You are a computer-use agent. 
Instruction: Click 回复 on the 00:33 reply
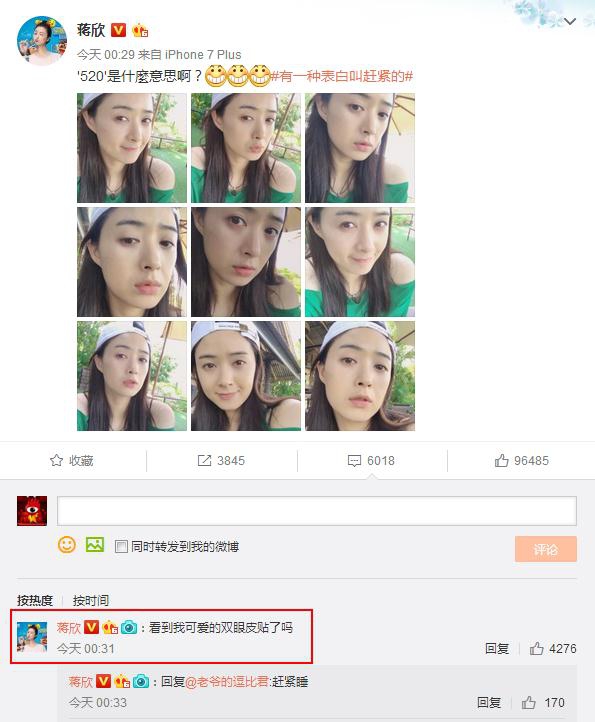coord(489,703)
